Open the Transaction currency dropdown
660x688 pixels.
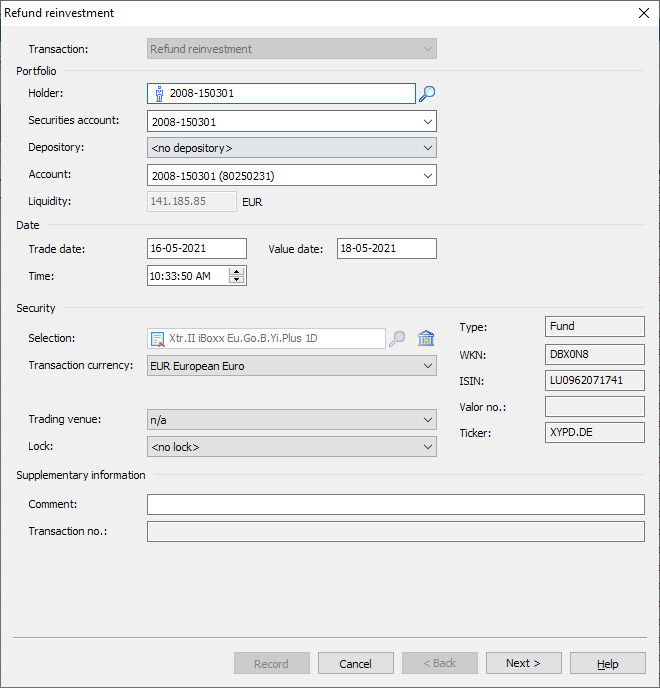click(x=427, y=366)
